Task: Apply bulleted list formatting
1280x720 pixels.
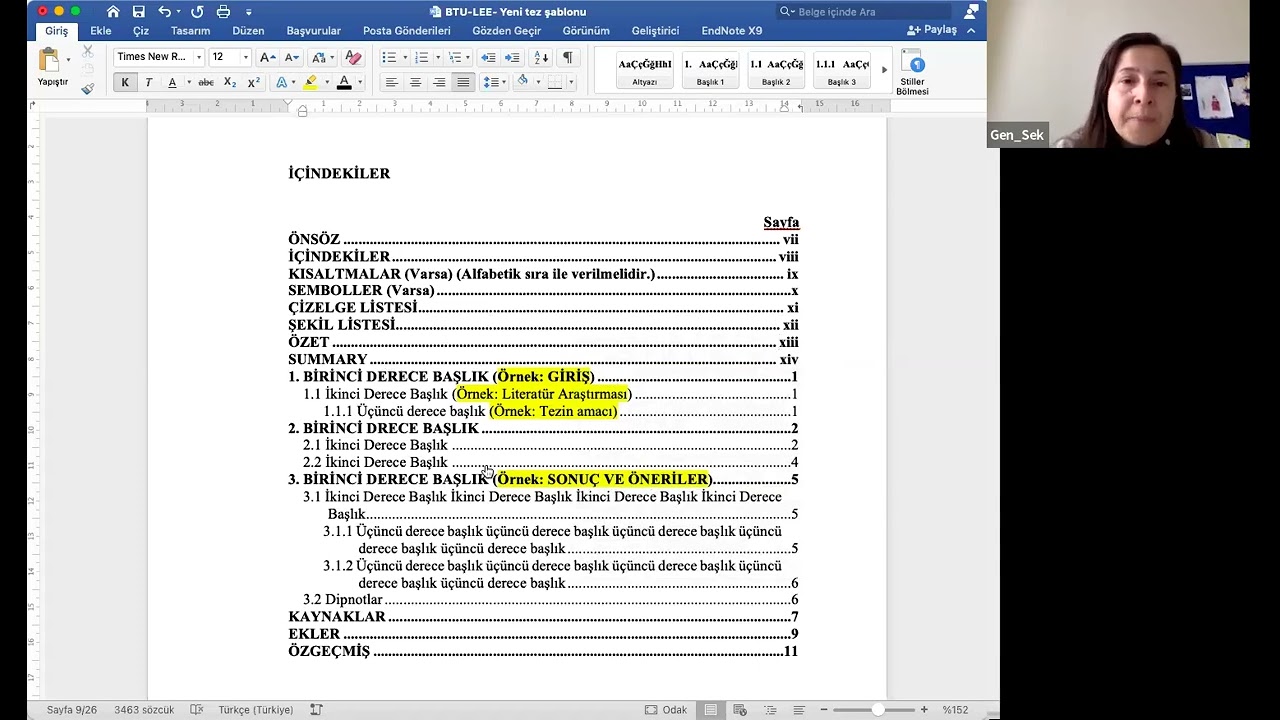Action: coord(389,57)
